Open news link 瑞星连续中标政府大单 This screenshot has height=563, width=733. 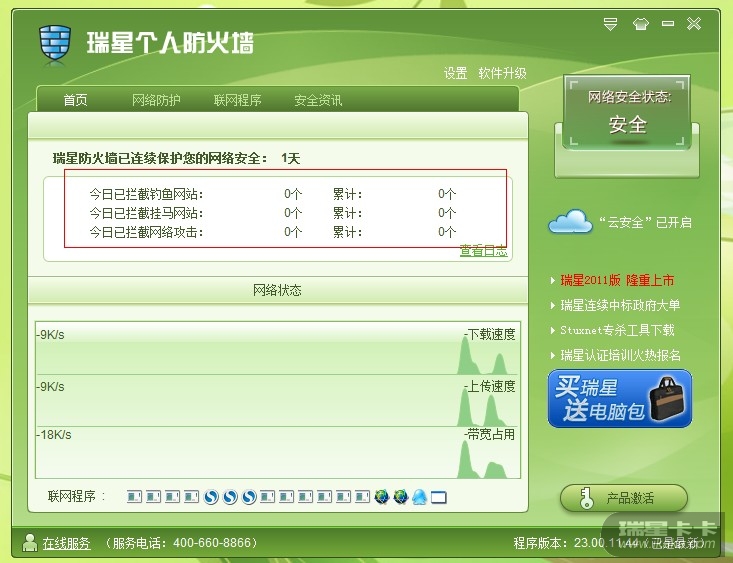tap(620, 305)
